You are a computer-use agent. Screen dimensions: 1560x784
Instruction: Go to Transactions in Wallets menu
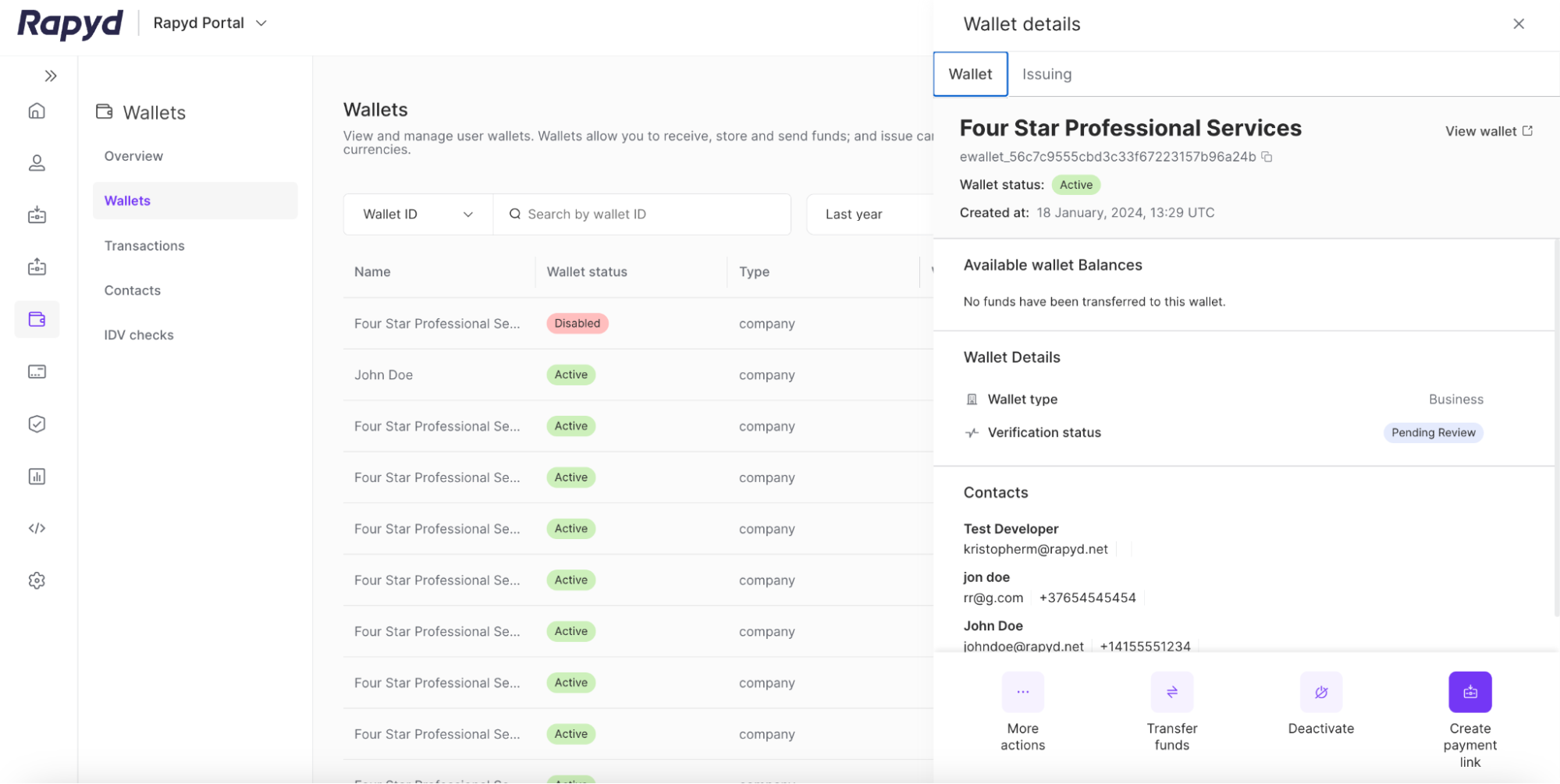[144, 246]
